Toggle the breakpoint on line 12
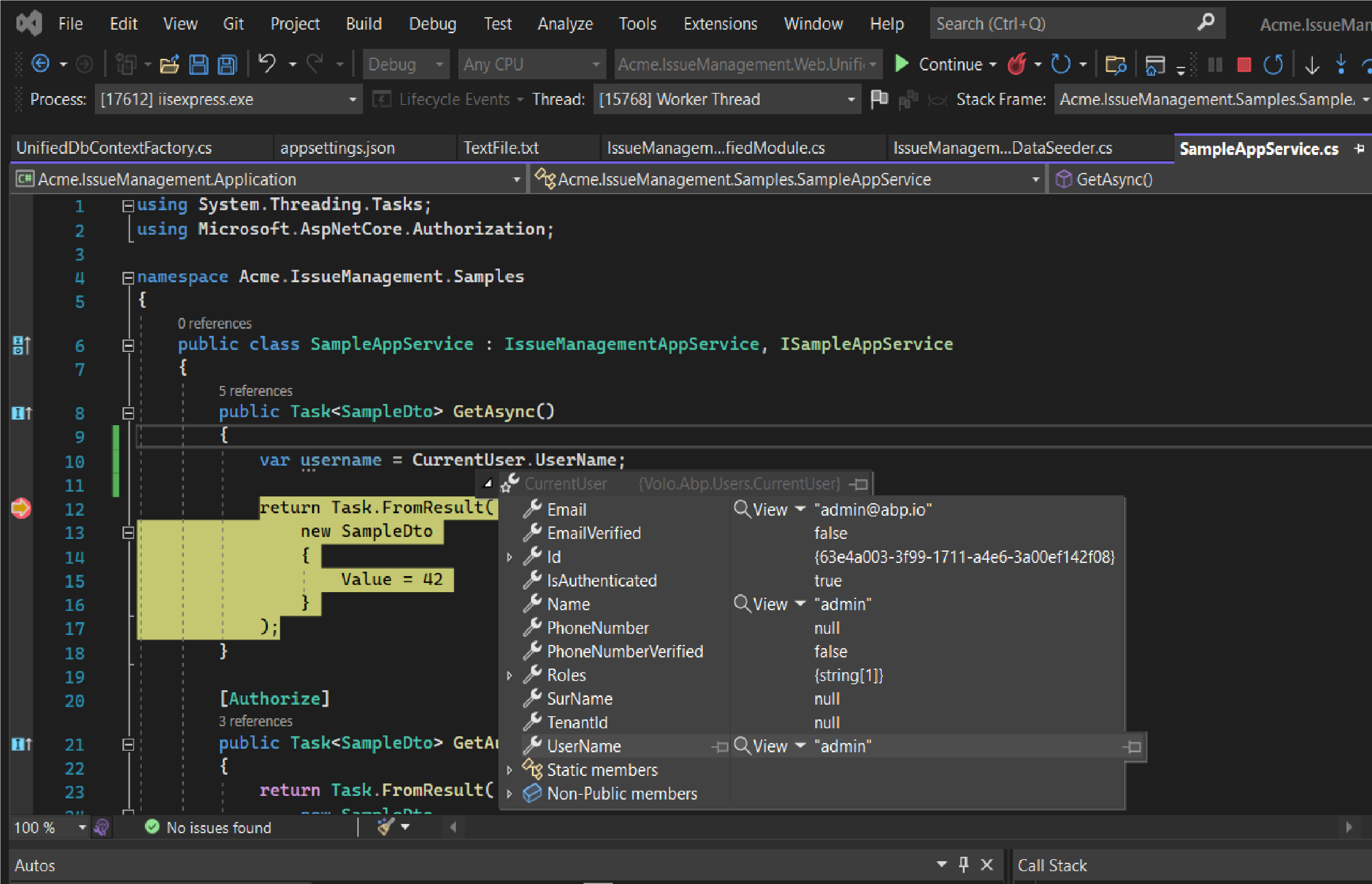Screen dimensions: 1372x884 21,508
